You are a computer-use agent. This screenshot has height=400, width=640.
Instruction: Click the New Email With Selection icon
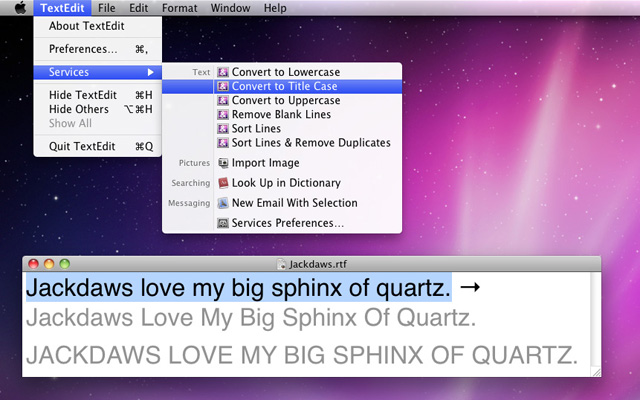point(223,203)
